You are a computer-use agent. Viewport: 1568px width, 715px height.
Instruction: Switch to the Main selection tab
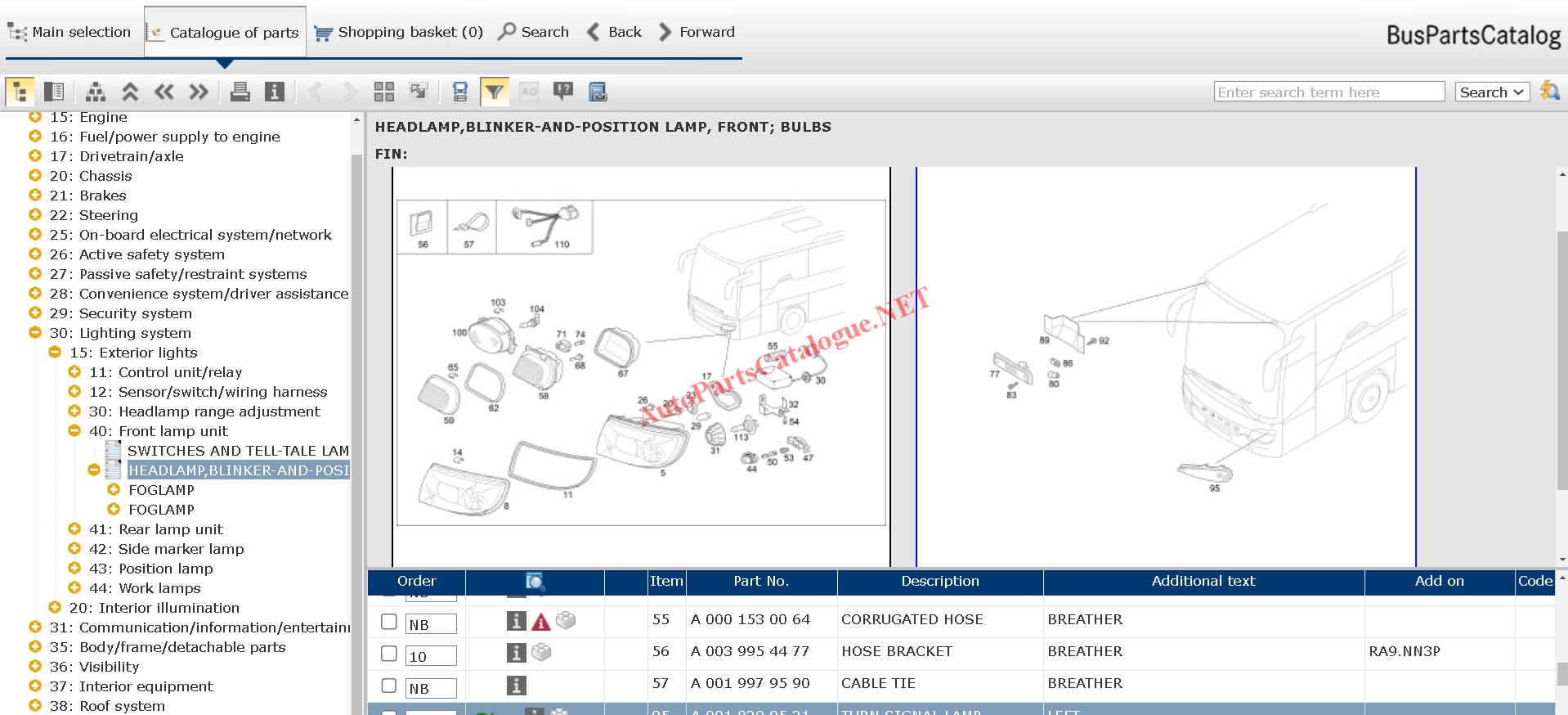69,32
